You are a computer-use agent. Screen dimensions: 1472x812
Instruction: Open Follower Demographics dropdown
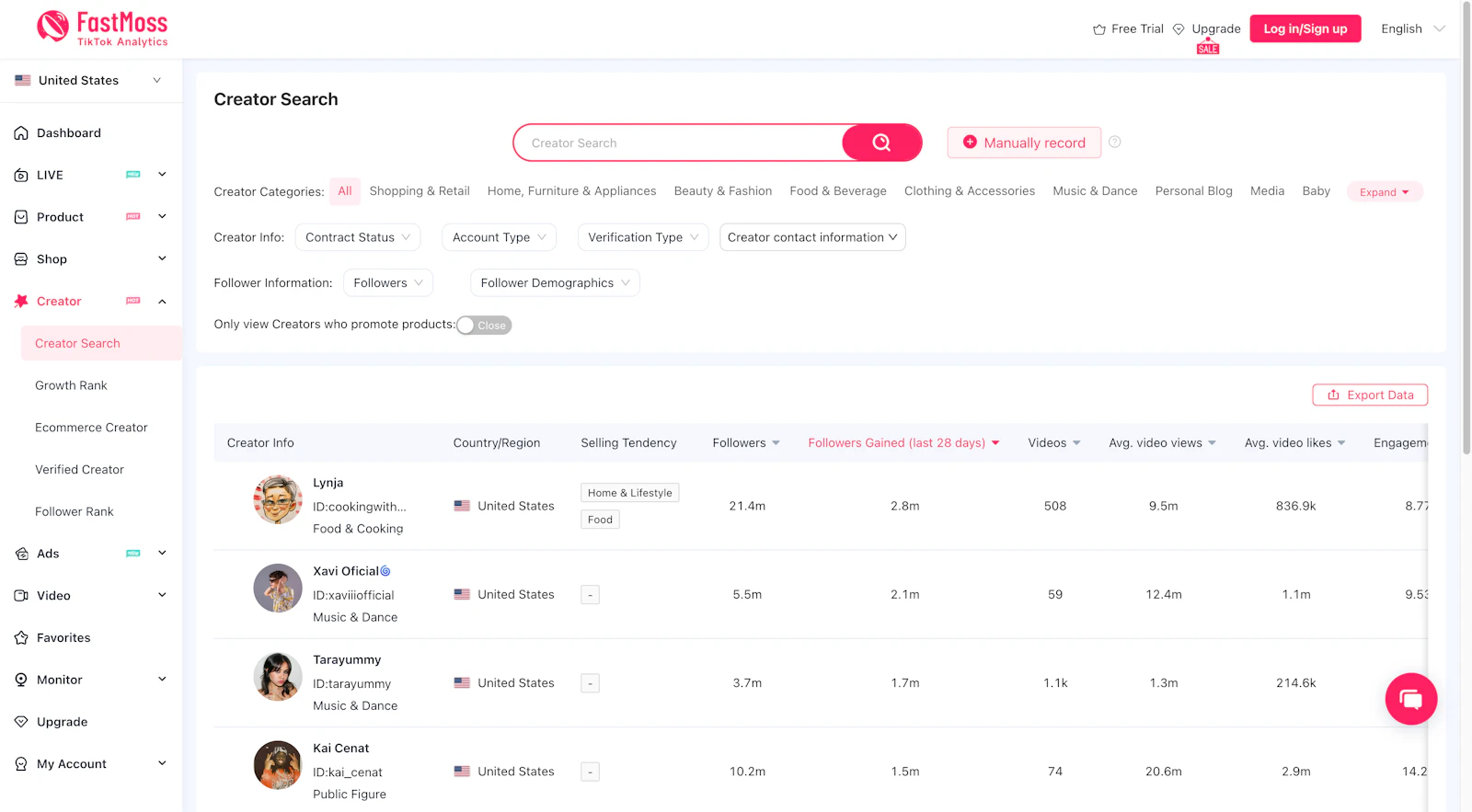(x=555, y=283)
